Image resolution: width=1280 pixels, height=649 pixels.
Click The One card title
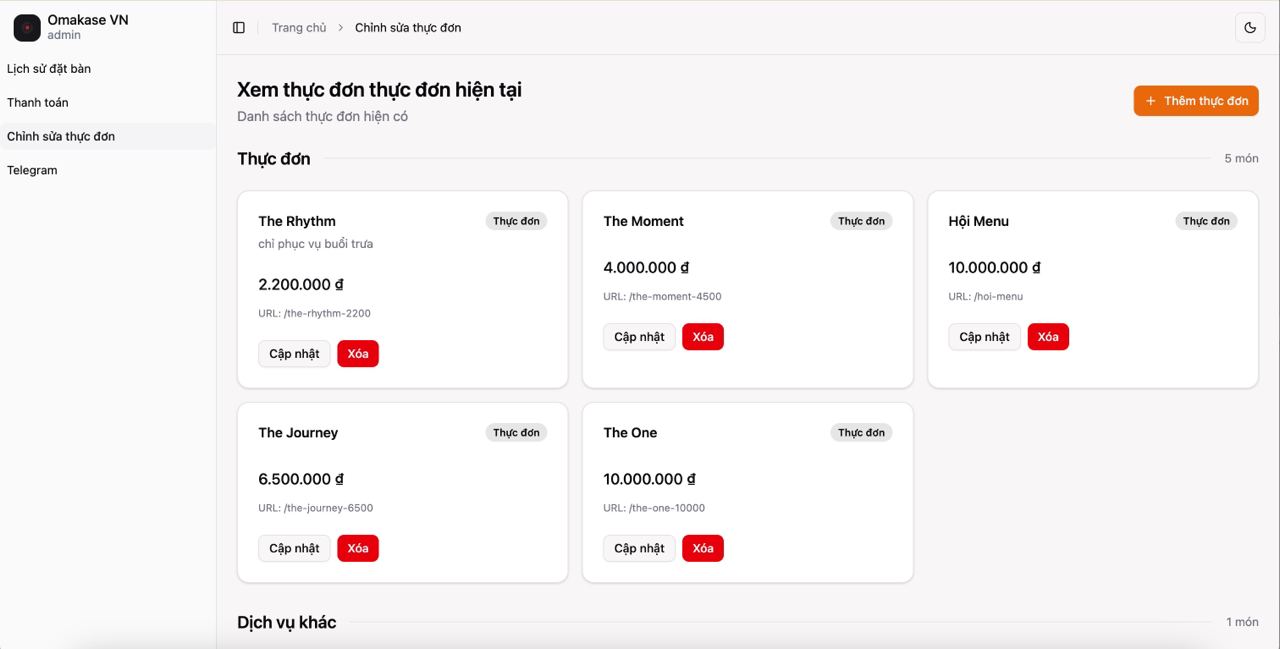click(x=630, y=433)
